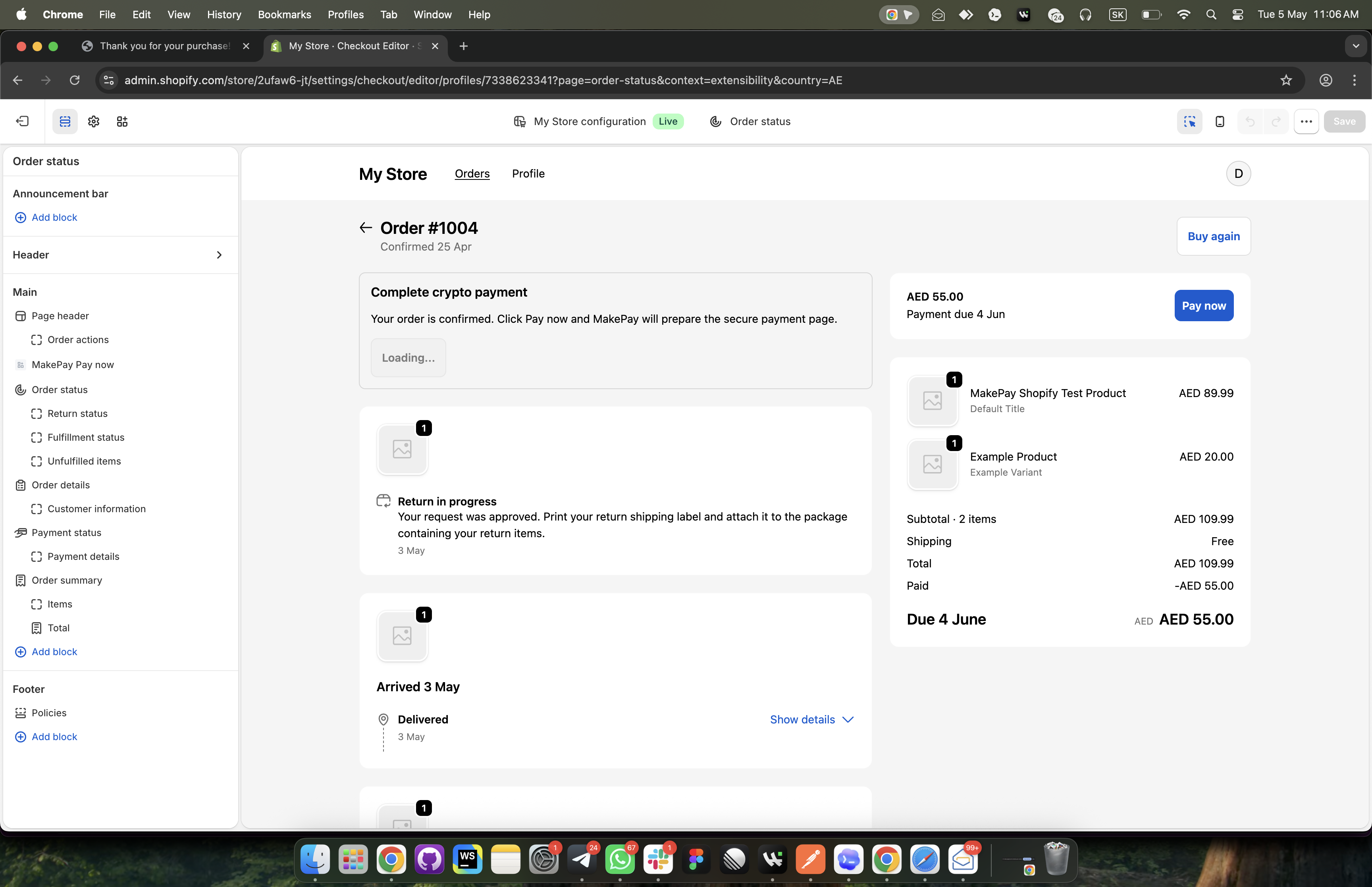The width and height of the screenshot is (1372, 887).
Task: Open Chrome profile icon
Action: (1326, 80)
